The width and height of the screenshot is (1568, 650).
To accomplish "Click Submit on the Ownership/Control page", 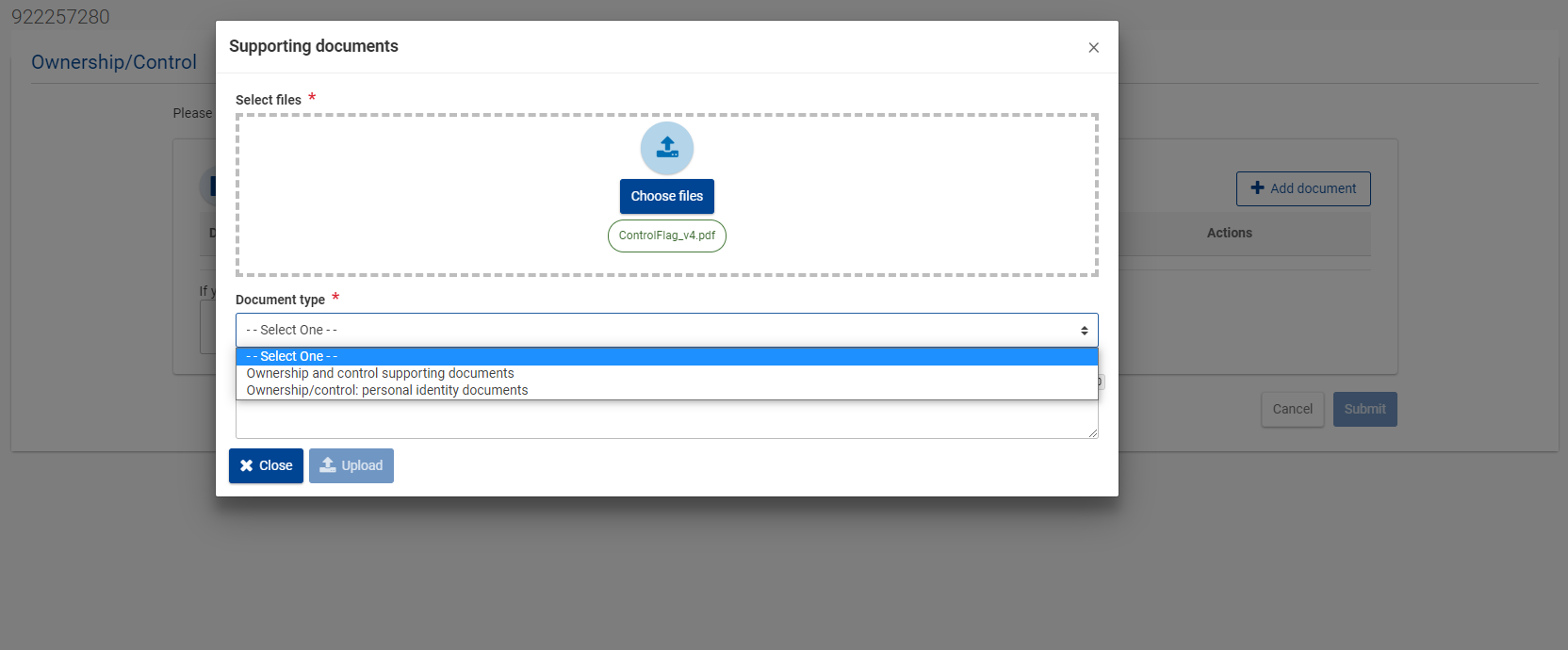I will [x=1365, y=409].
